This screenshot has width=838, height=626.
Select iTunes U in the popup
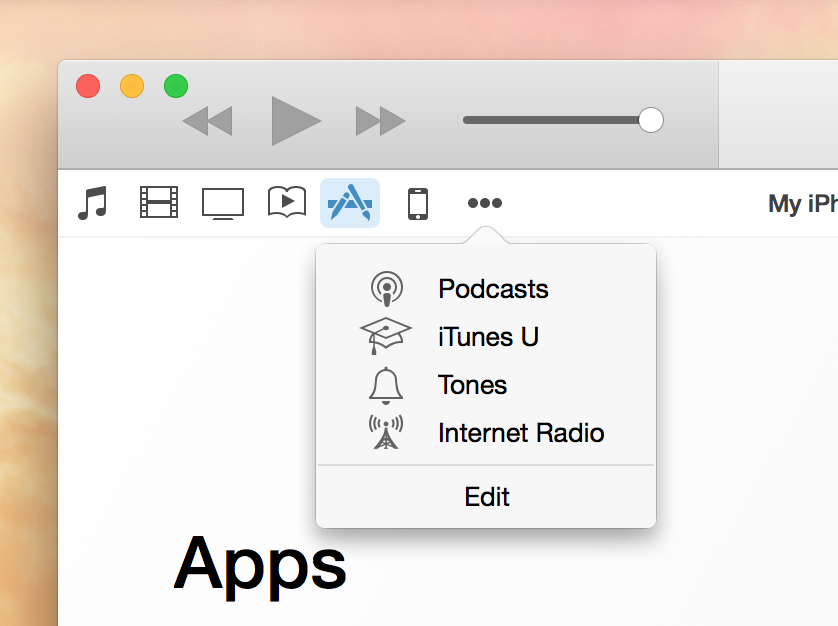pyautogui.click(x=488, y=337)
